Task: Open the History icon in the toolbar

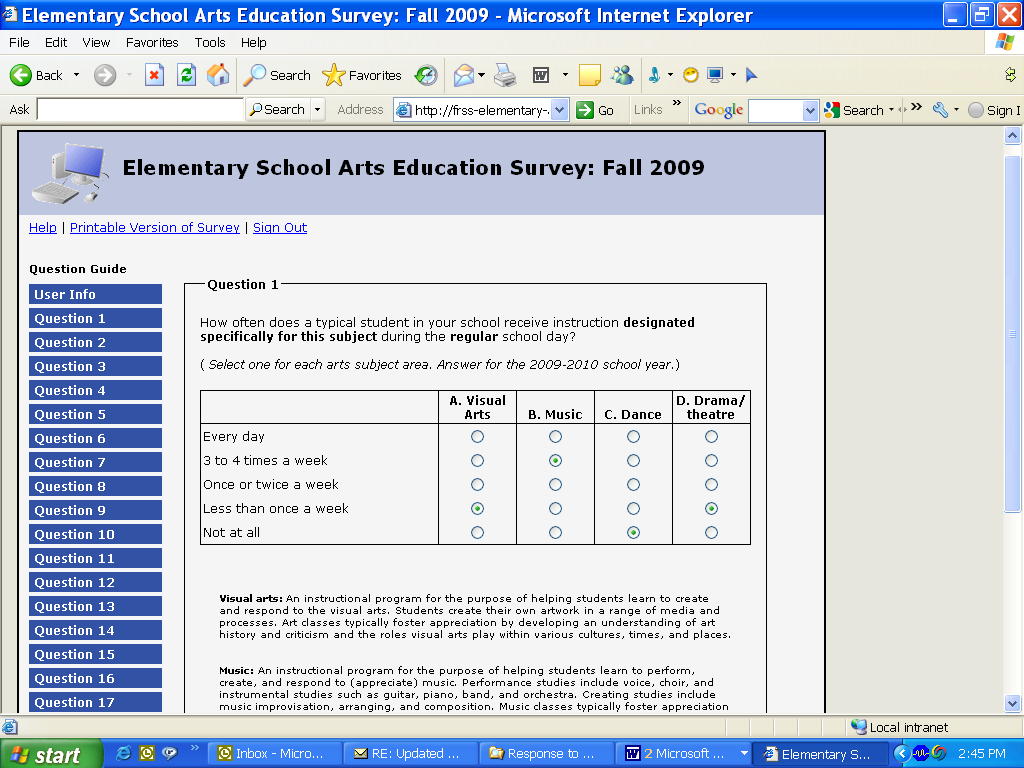Action: pos(427,75)
